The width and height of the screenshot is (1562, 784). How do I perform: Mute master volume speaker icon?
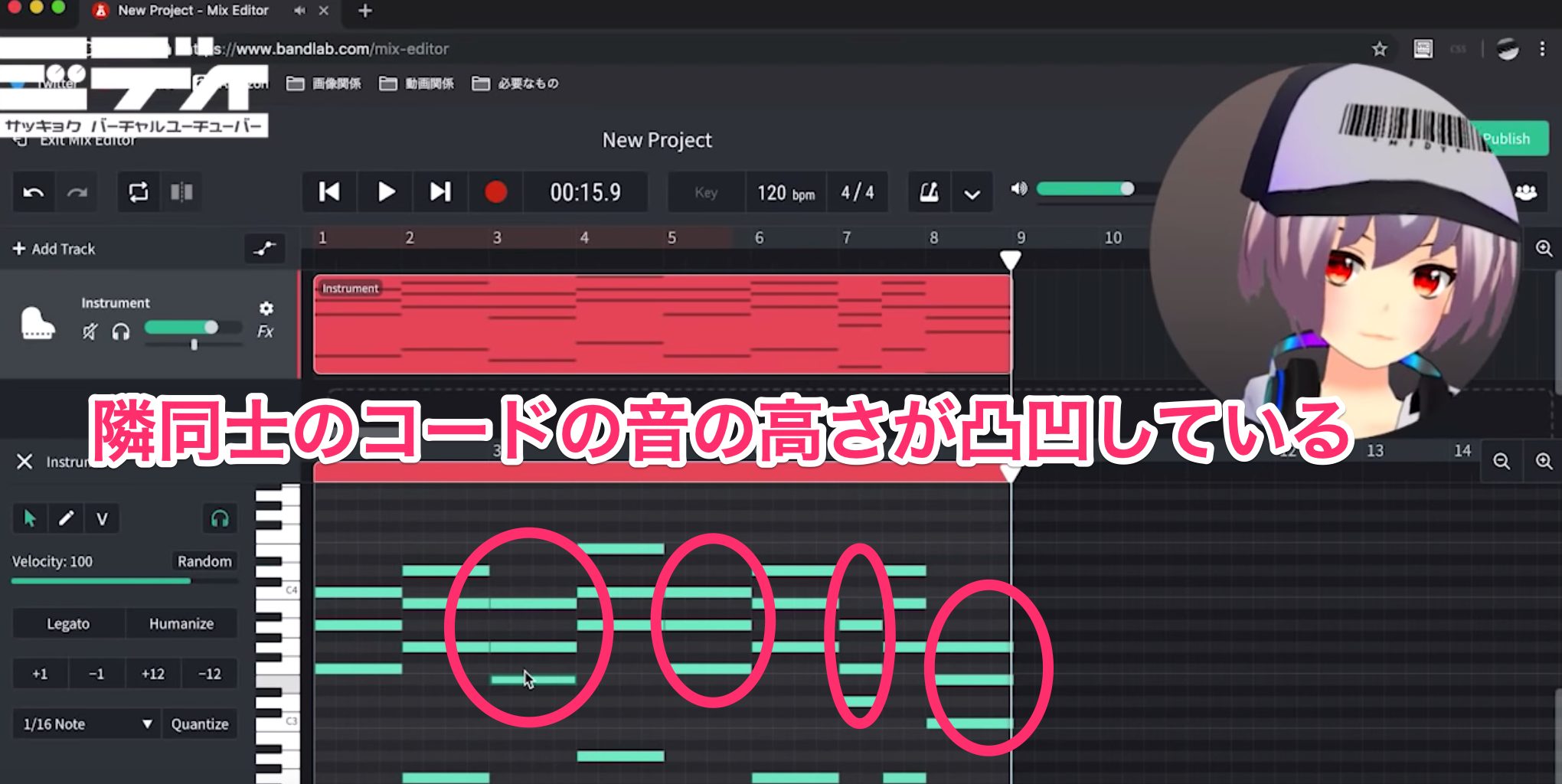point(1018,188)
